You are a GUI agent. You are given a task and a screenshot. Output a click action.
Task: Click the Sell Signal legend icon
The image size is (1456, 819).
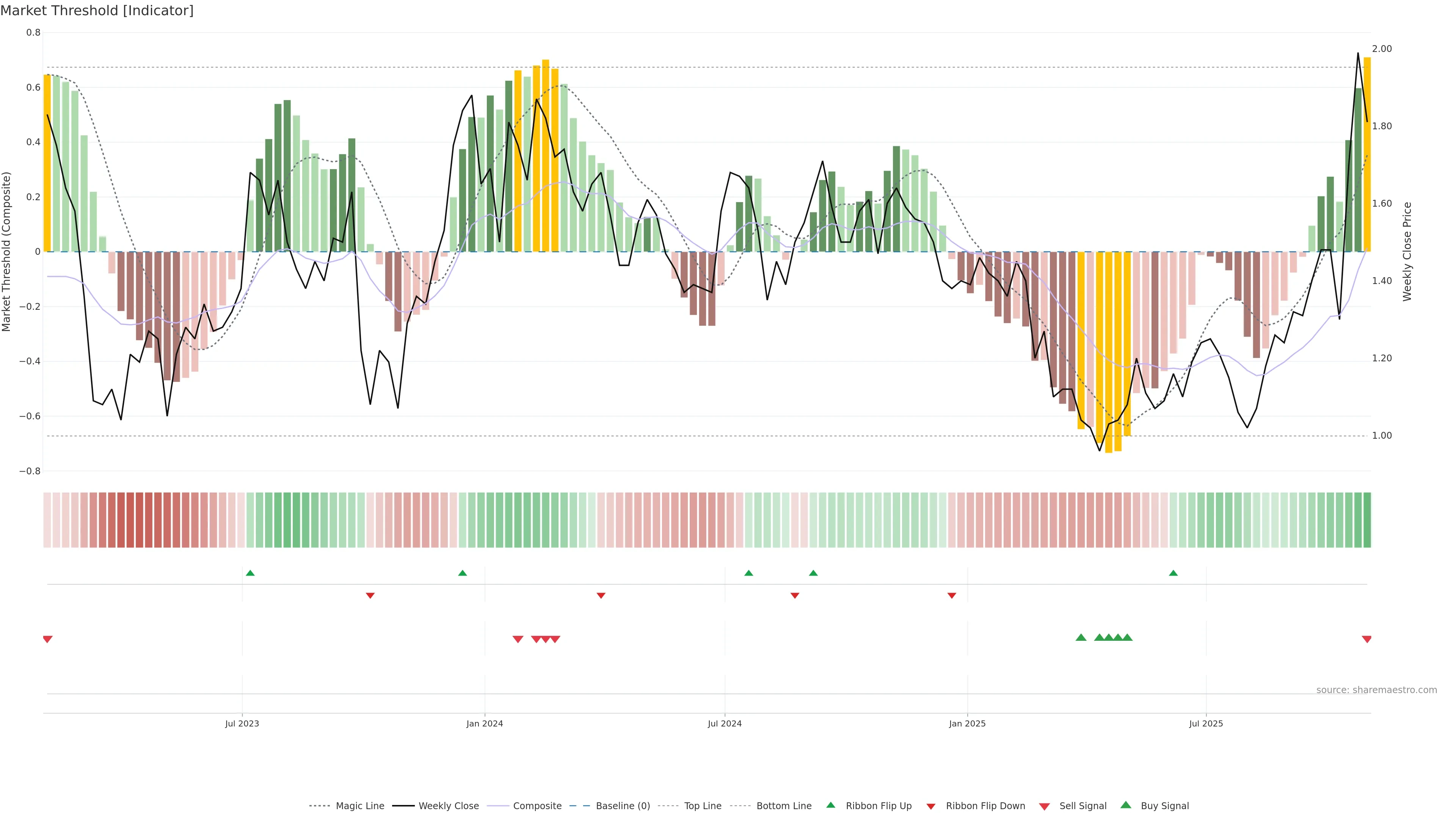pyautogui.click(x=1044, y=806)
